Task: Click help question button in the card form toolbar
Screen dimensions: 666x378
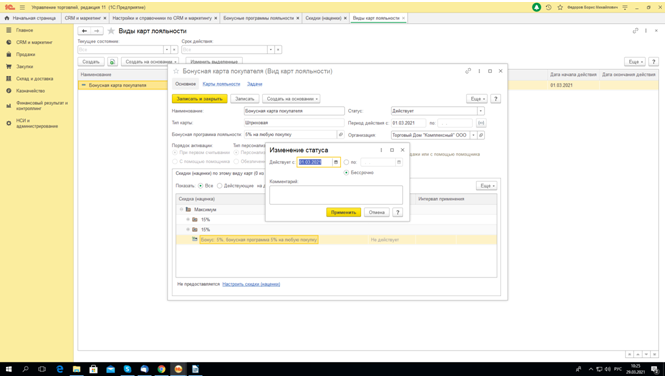Action: pyautogui.click(x=495, y=99)
